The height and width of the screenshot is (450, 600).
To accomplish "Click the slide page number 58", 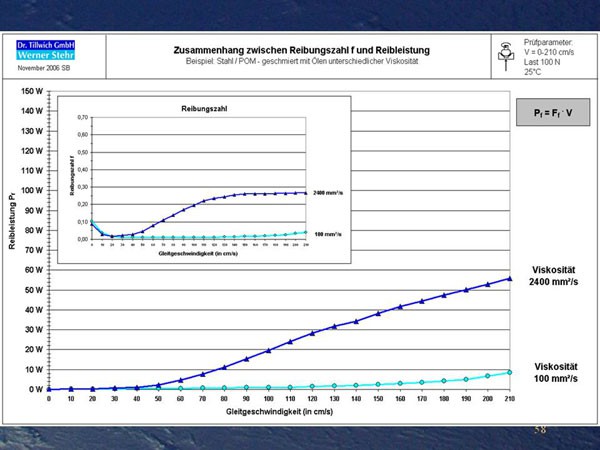I will point(540,429).
